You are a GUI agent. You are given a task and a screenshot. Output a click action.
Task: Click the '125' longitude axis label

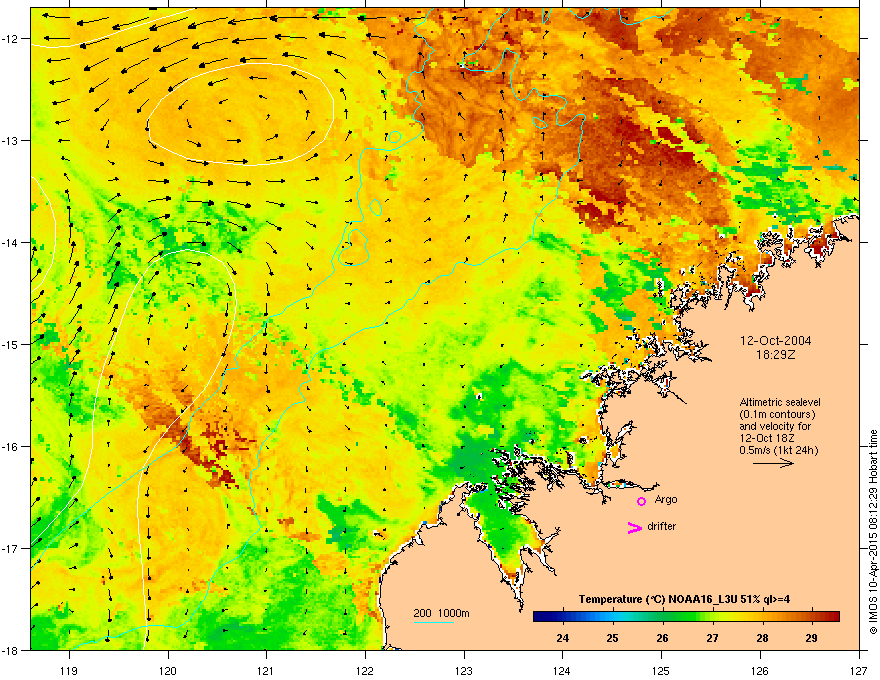click(661, 670)
